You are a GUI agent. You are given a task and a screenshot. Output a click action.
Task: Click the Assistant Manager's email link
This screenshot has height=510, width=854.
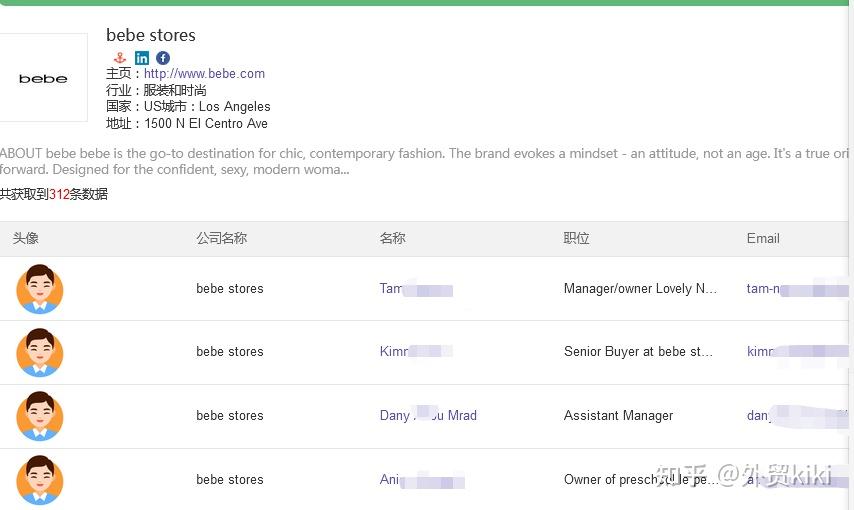click(x=760, y=416)
